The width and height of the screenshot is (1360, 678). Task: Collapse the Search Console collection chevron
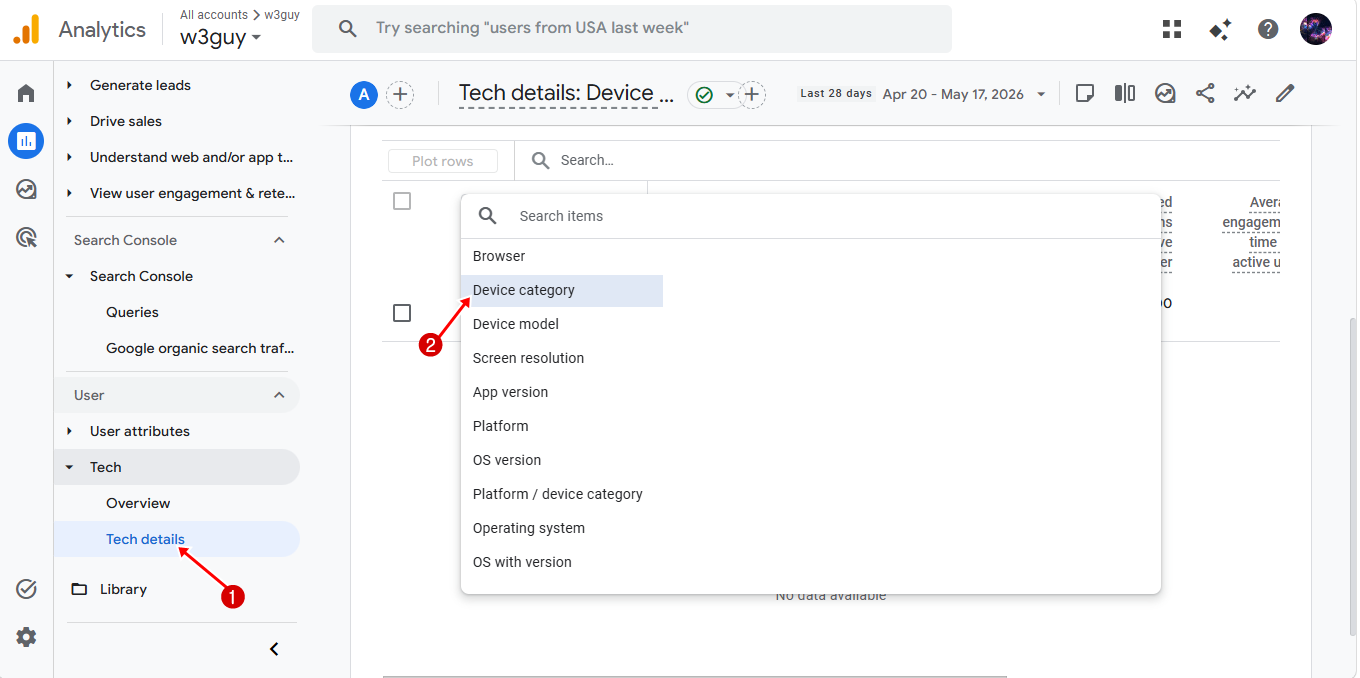coord(279,240)
